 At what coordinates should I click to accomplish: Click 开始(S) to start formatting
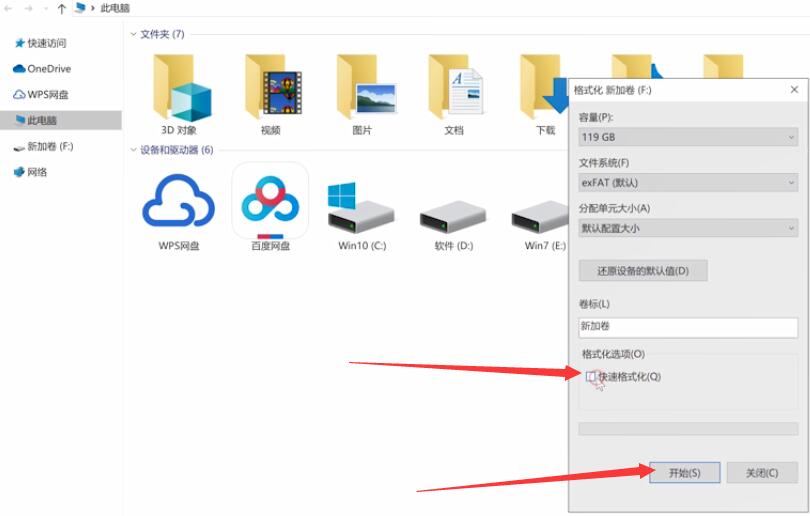(x=684, y=473)
